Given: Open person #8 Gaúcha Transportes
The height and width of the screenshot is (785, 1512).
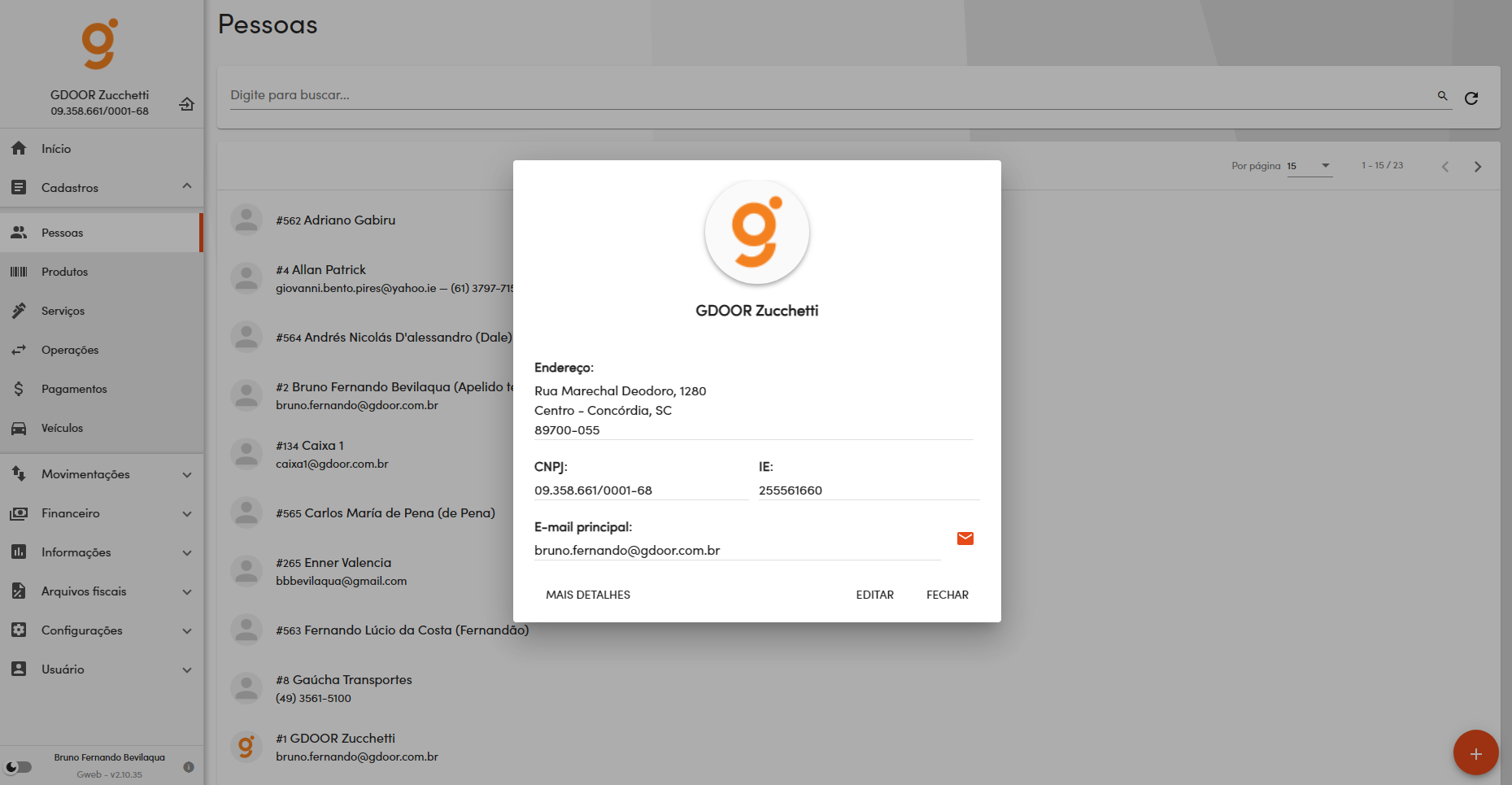Looking at the screenshot, I should coord(859,688).
